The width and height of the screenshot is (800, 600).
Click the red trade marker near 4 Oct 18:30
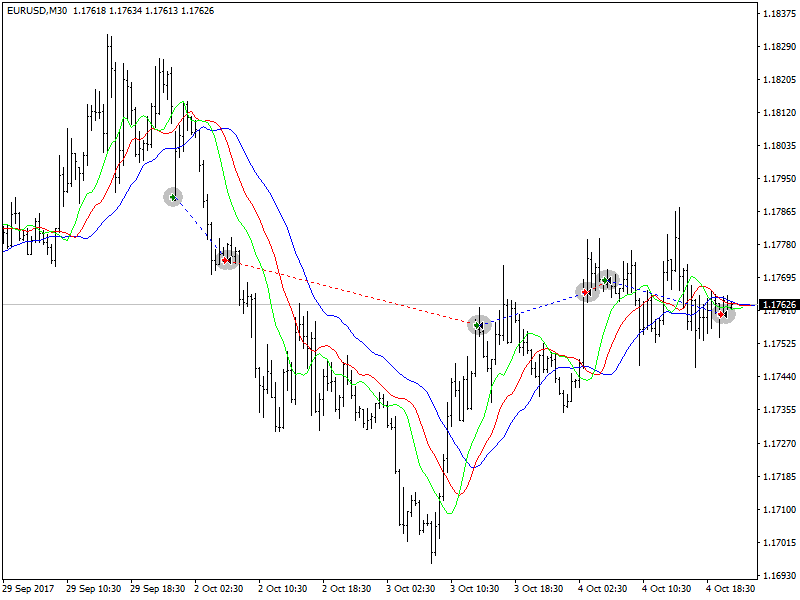click(723, 313)
